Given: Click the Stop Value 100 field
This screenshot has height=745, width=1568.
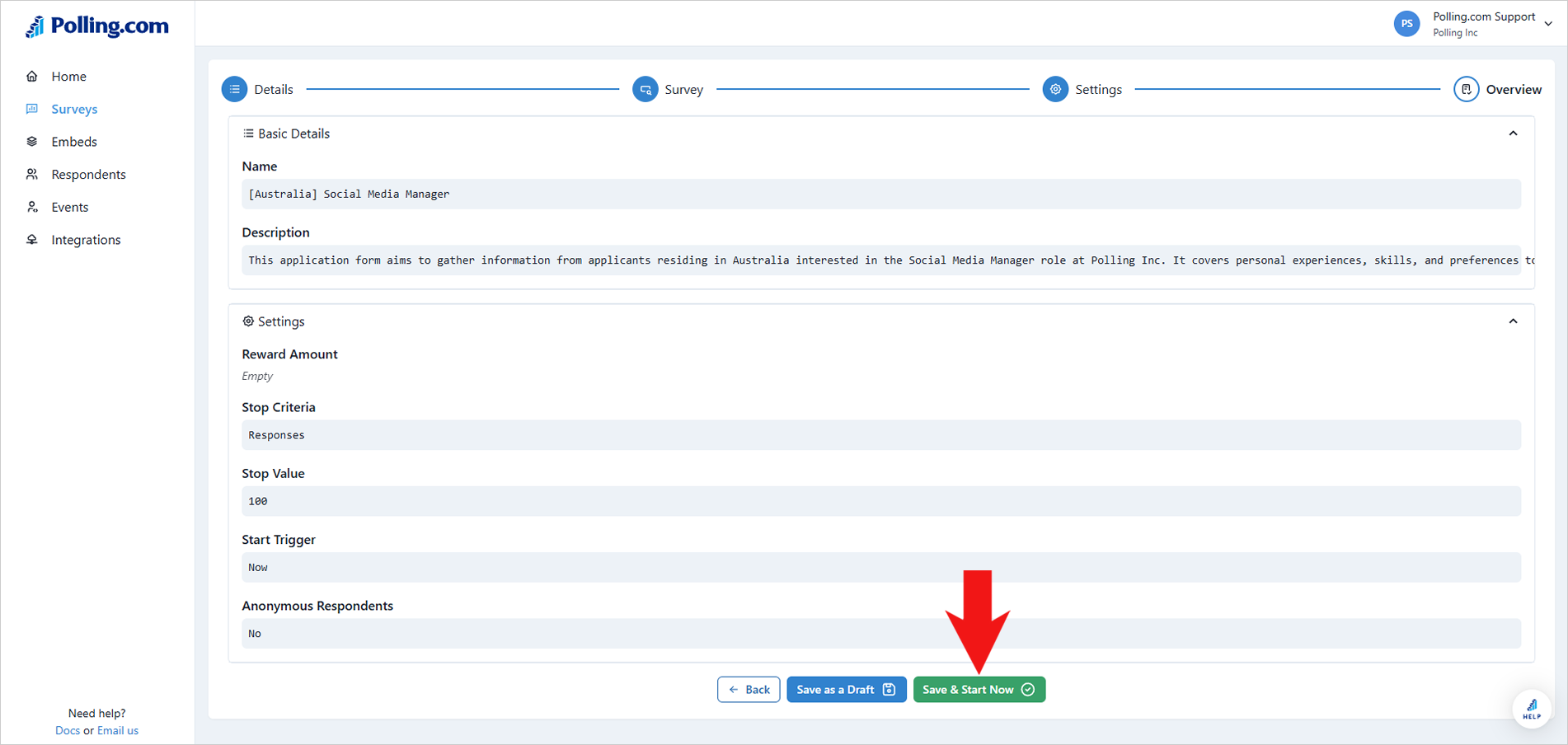Looking at the screenshot, I should click(881, 501).
